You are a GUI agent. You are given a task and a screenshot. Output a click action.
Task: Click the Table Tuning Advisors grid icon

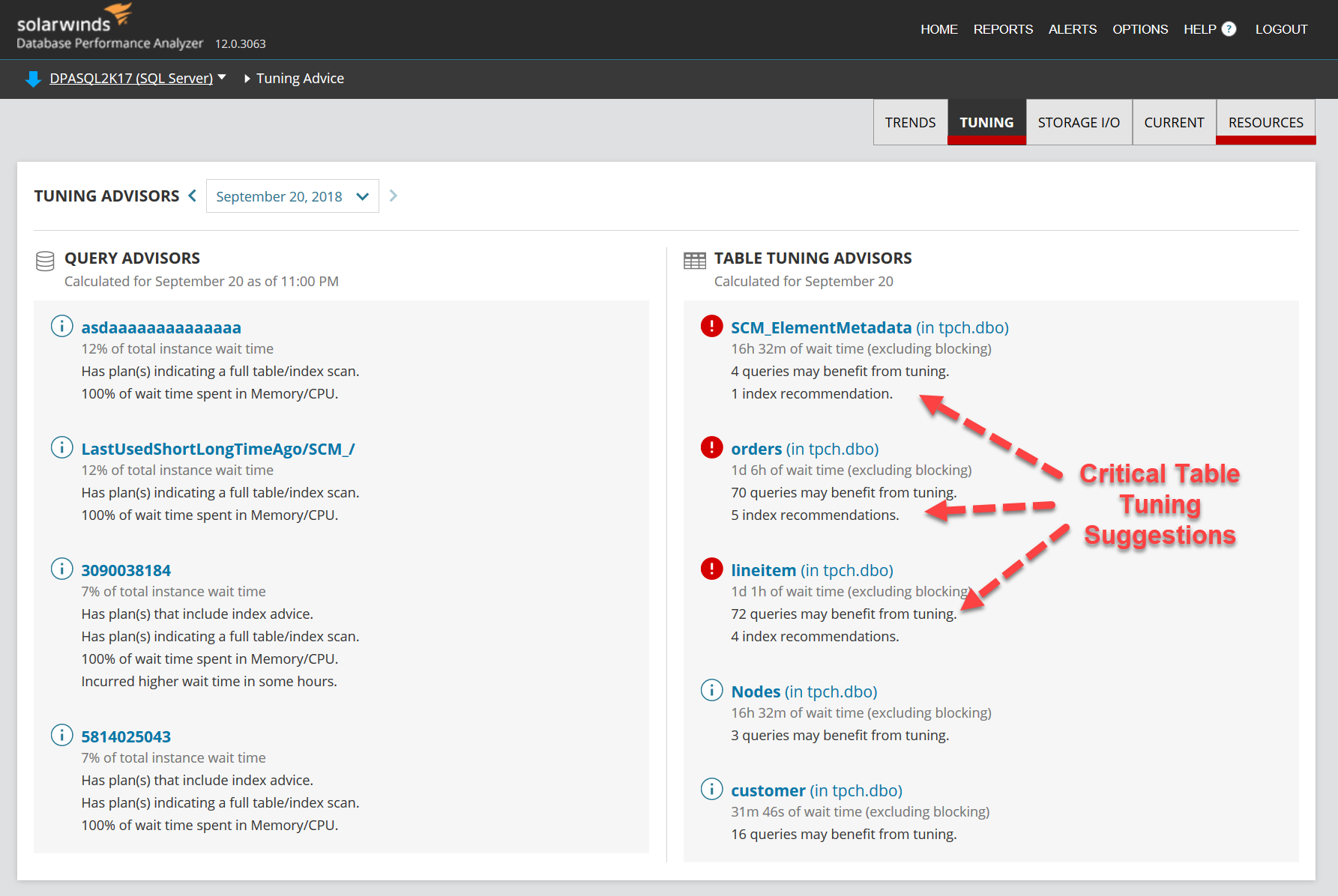tap(695, 260)
